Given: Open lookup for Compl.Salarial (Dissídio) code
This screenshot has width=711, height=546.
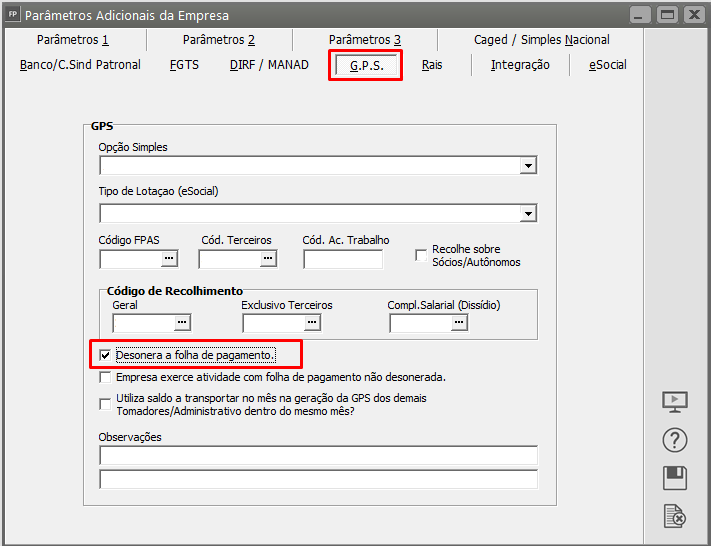Looking at the screenshot, I should point(459,322).
